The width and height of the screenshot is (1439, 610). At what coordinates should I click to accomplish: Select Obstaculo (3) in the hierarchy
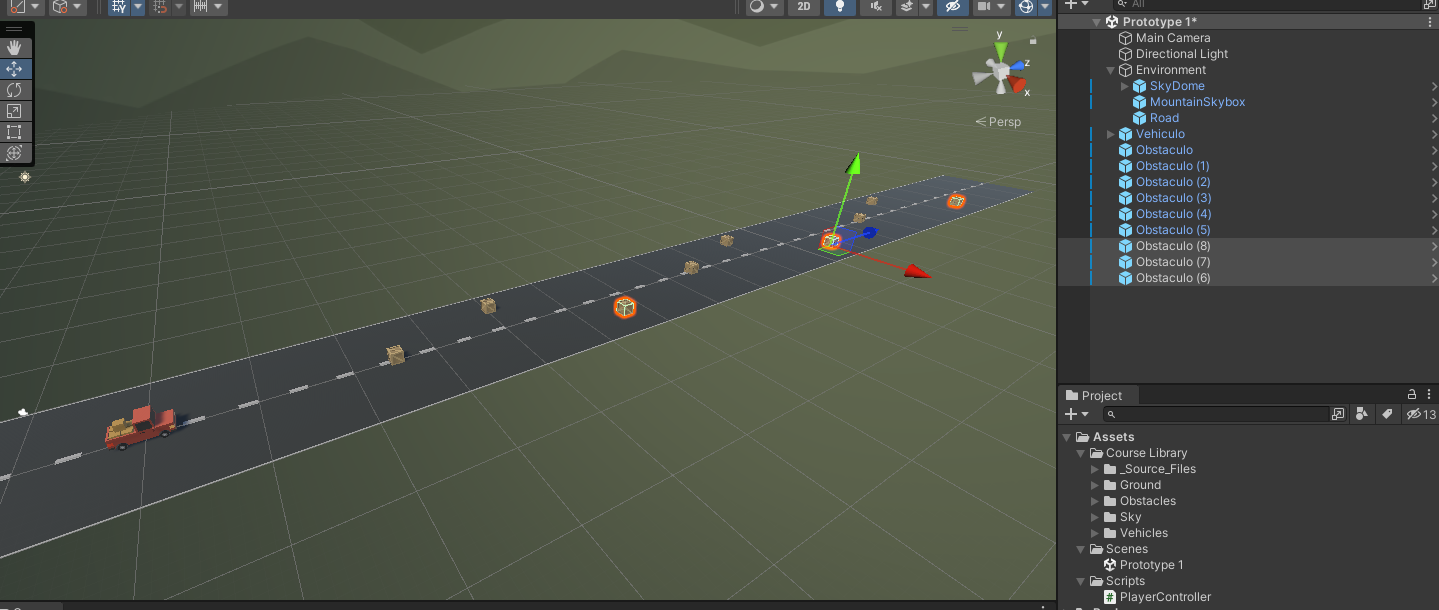coord(1173,198)
